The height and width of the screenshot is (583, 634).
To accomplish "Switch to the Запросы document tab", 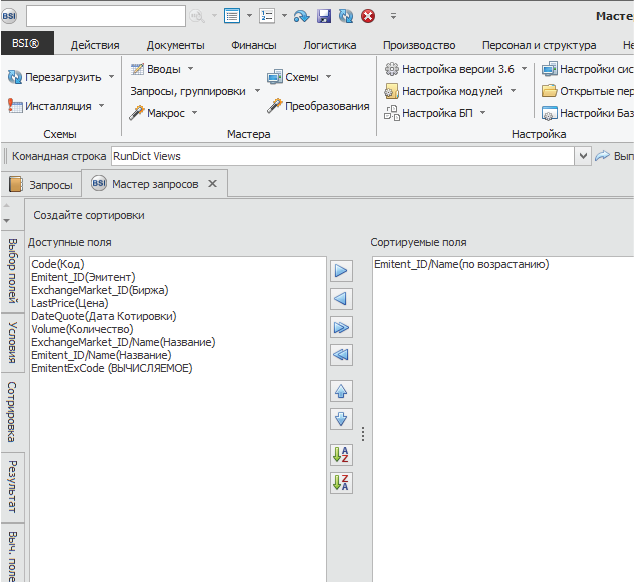I will pos(40,184).
